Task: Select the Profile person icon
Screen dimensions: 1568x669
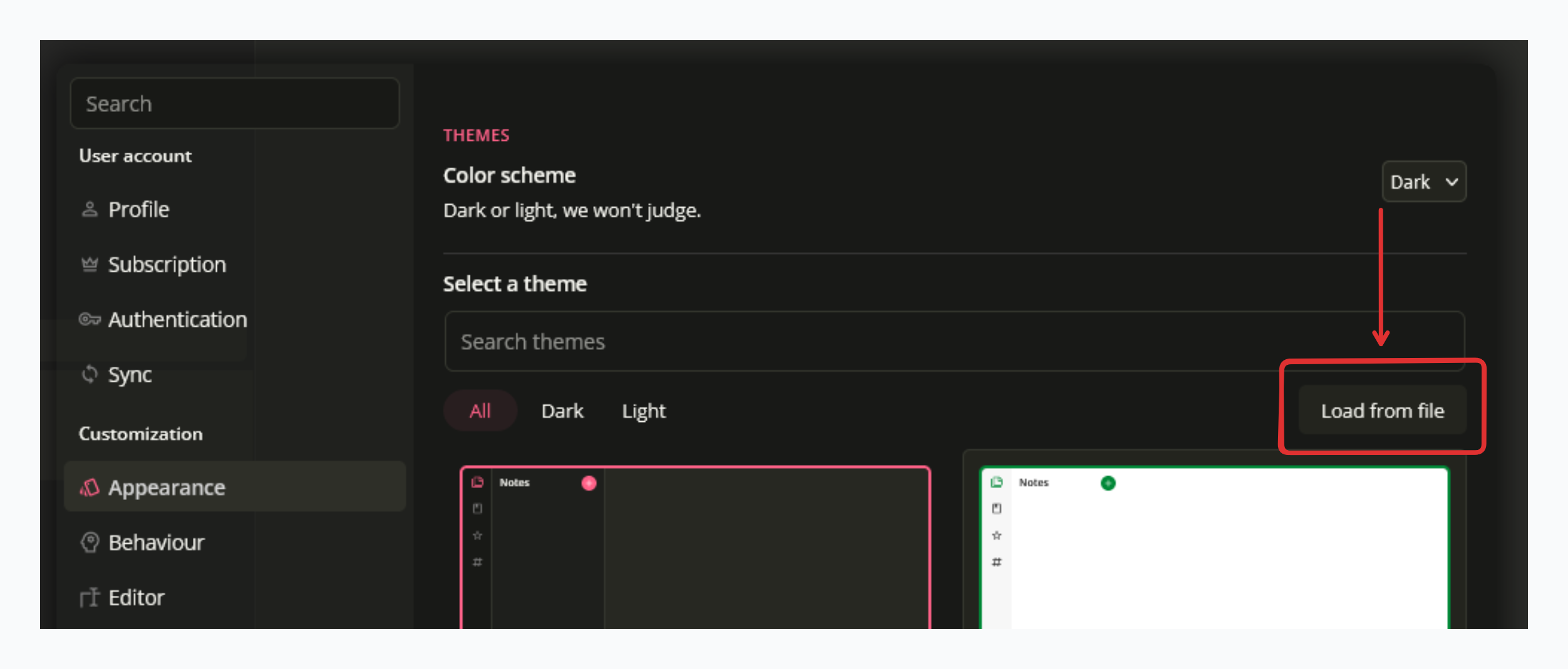Action: point(90,209)
